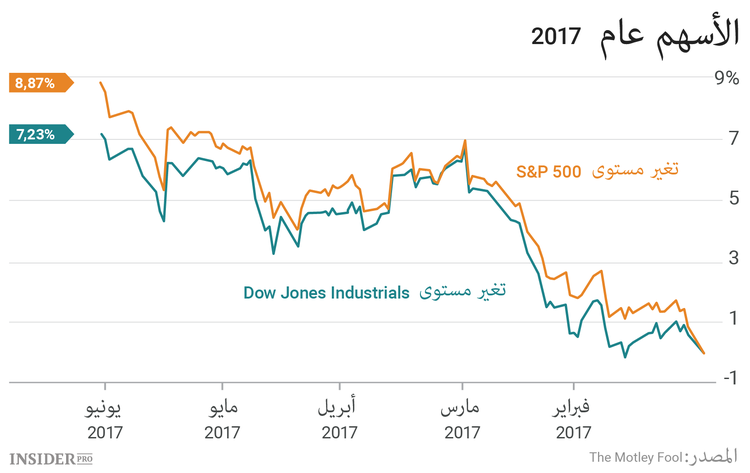Screen dimensions: 750x473
Task: Click the teal 7,23% value badge
Action: (38, 134)
